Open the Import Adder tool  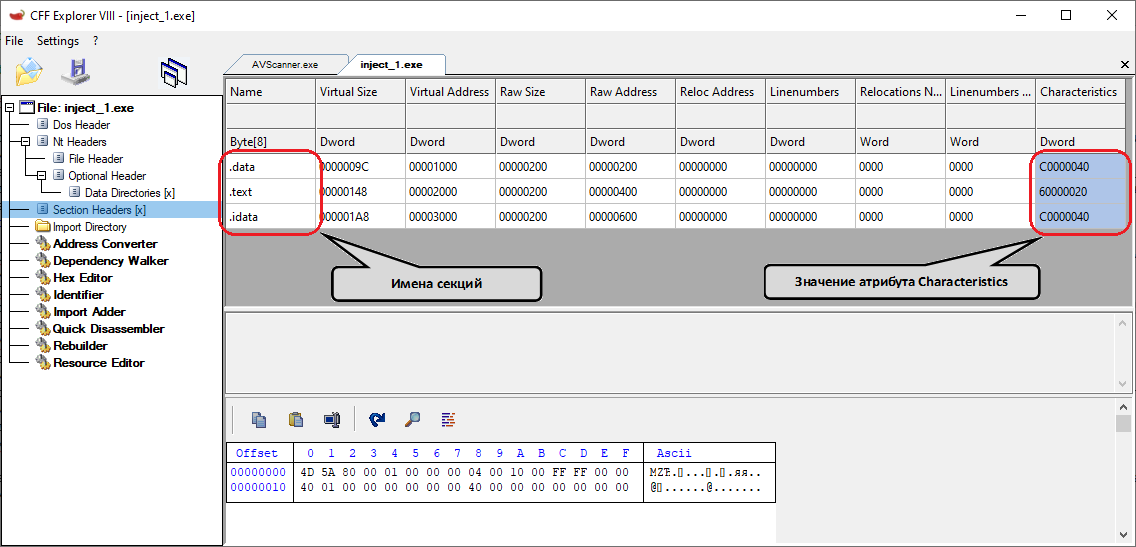(89, 312)
